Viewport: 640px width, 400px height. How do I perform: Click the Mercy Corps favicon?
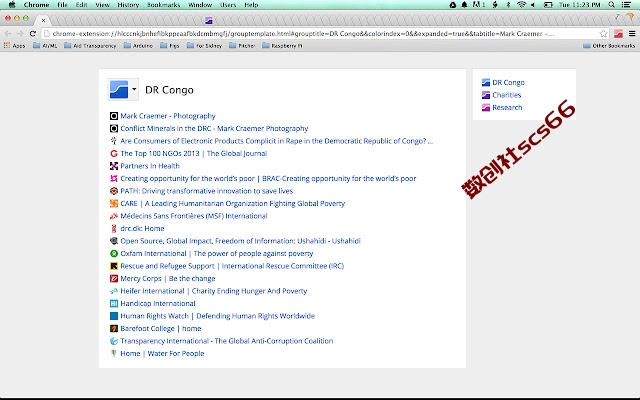click(114, 278)
